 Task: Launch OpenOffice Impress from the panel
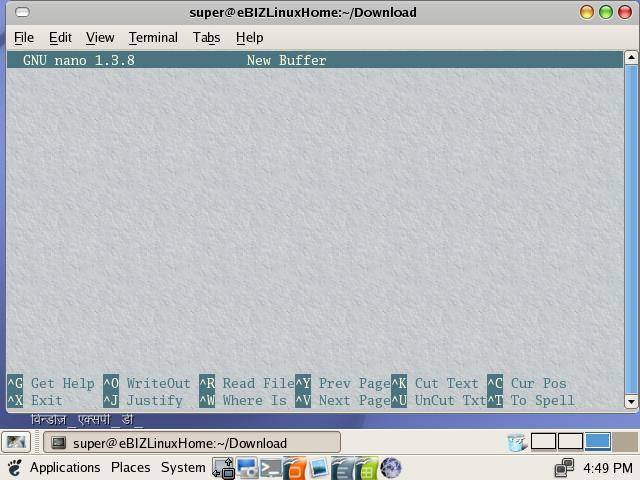(x=294, y=468)
